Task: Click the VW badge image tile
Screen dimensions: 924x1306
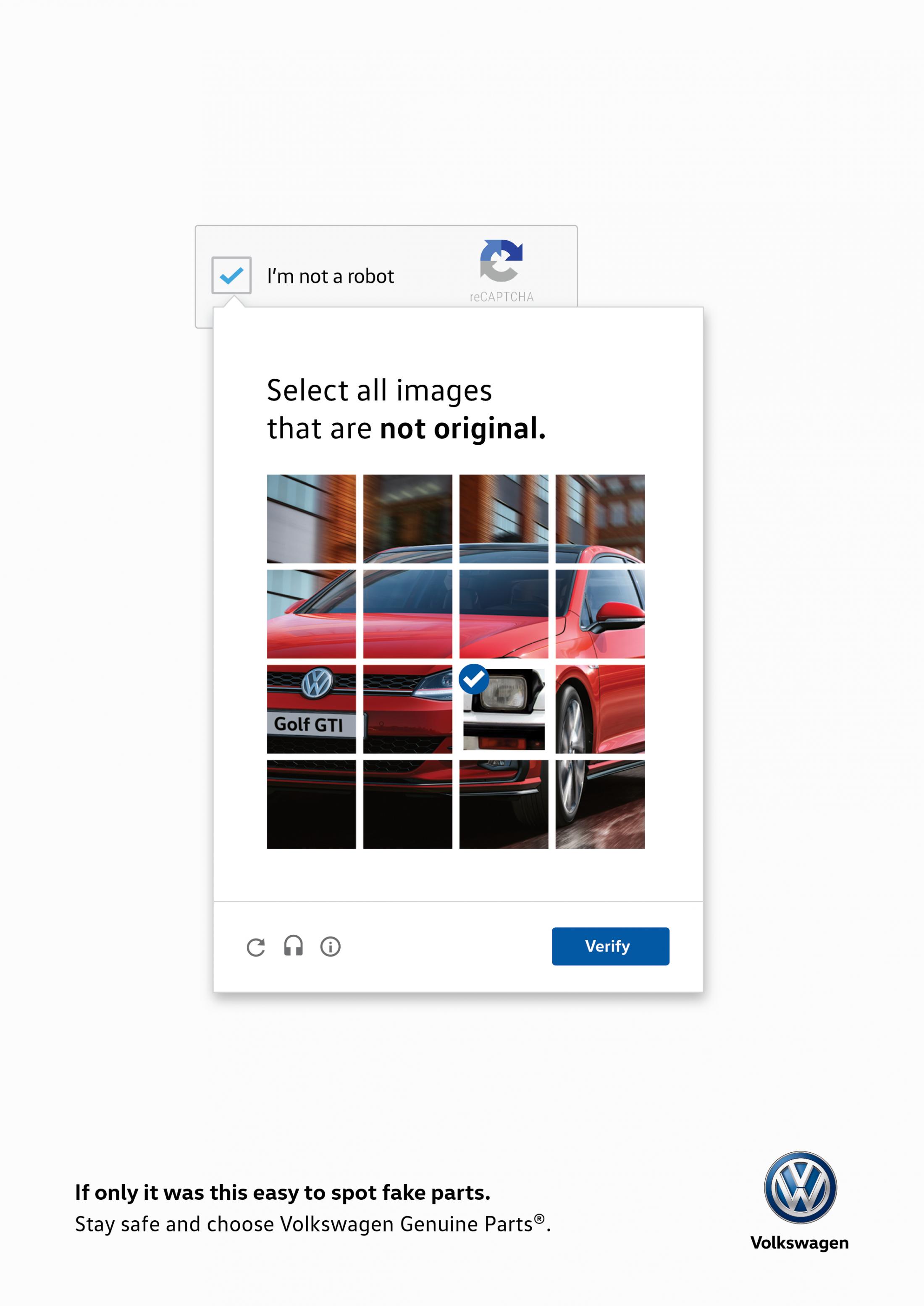Action: click(317, 682)
